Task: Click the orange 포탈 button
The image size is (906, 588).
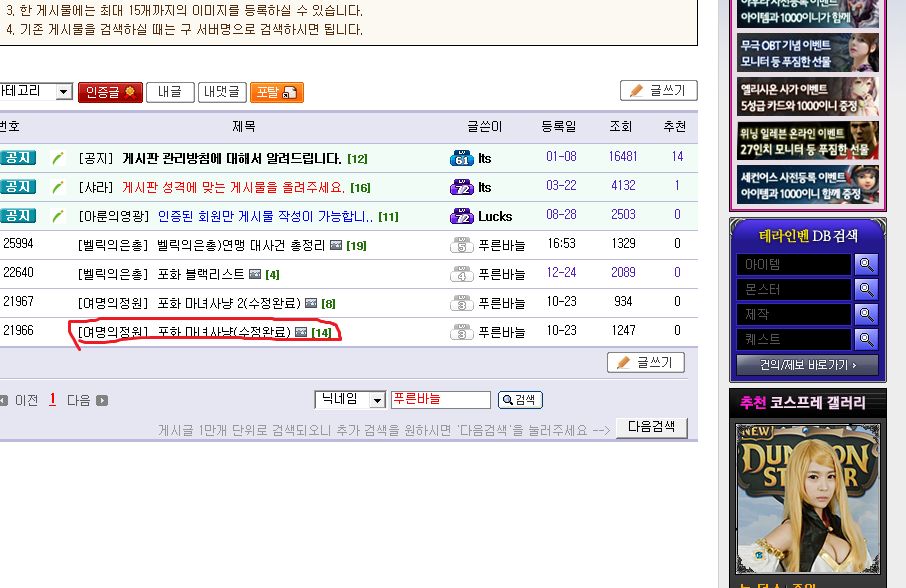Action: coord(276,92)
